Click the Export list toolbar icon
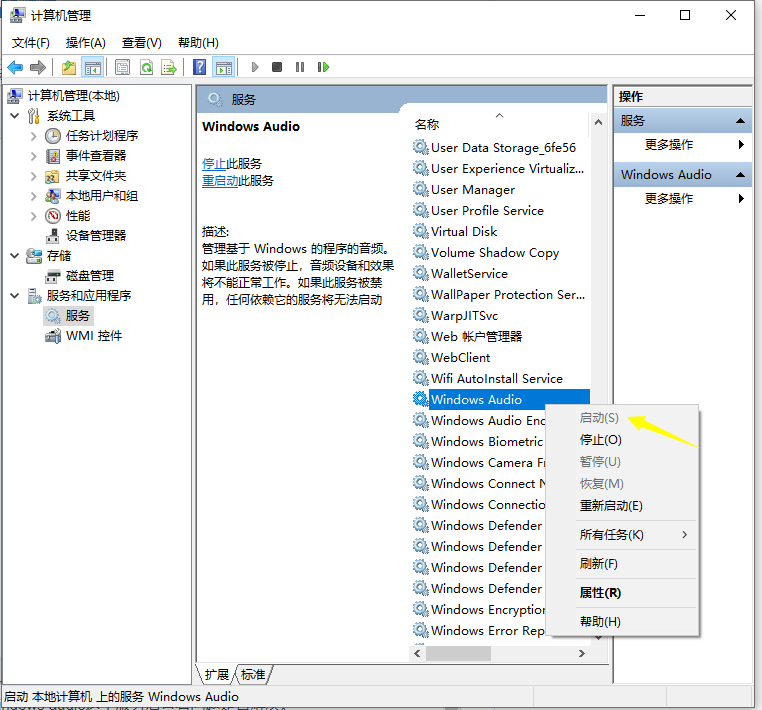This screenshot has width=762, height=710. coord(169,67)
